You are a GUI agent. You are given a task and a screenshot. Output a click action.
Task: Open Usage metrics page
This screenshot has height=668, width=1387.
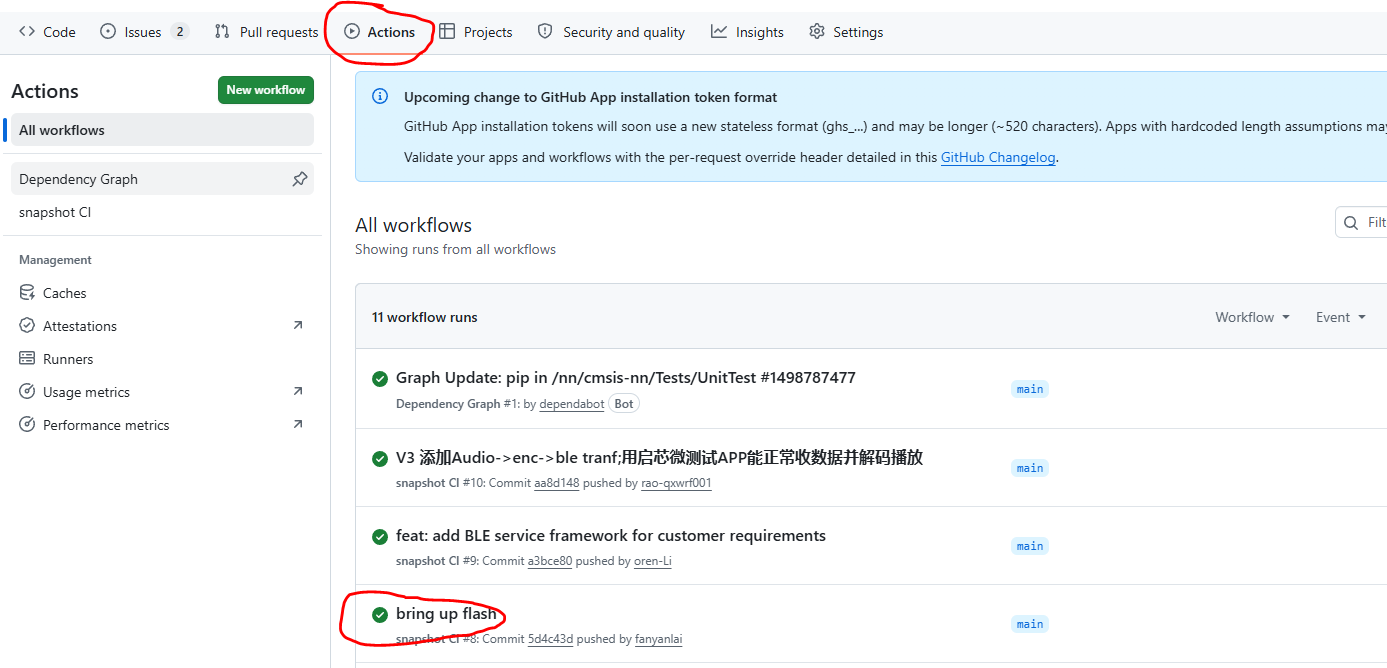[162, 392]
